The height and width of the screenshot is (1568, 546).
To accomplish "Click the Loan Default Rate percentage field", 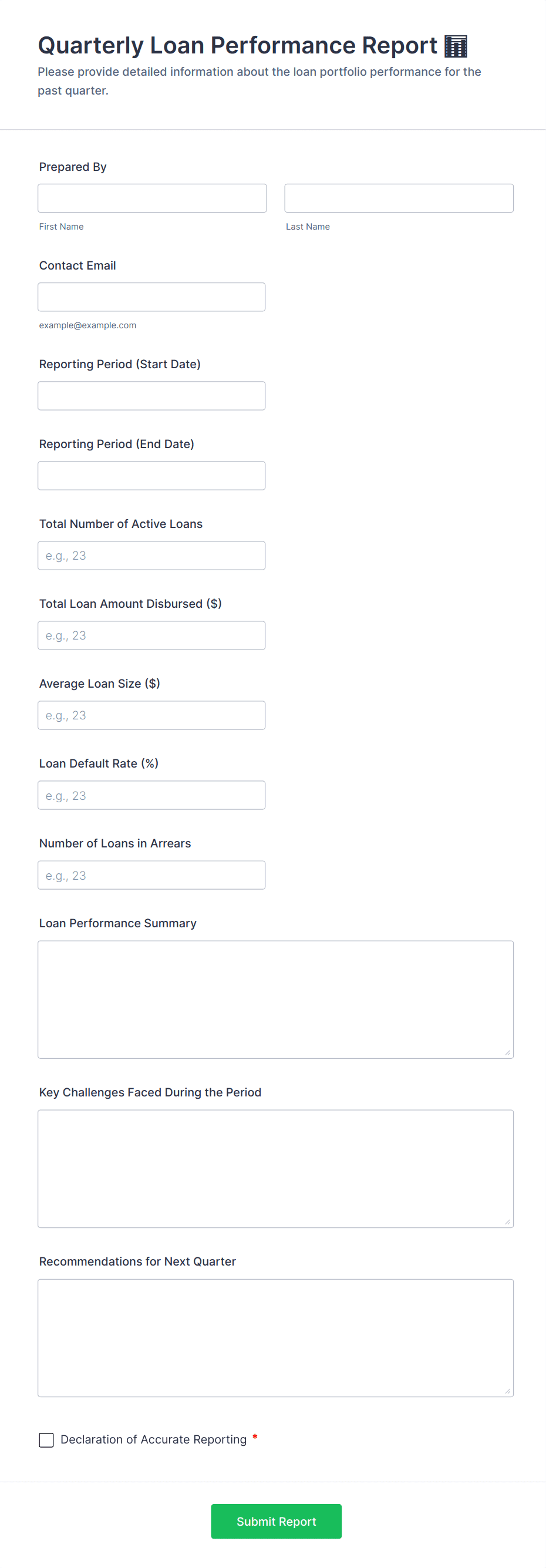I will pos(151,795).
